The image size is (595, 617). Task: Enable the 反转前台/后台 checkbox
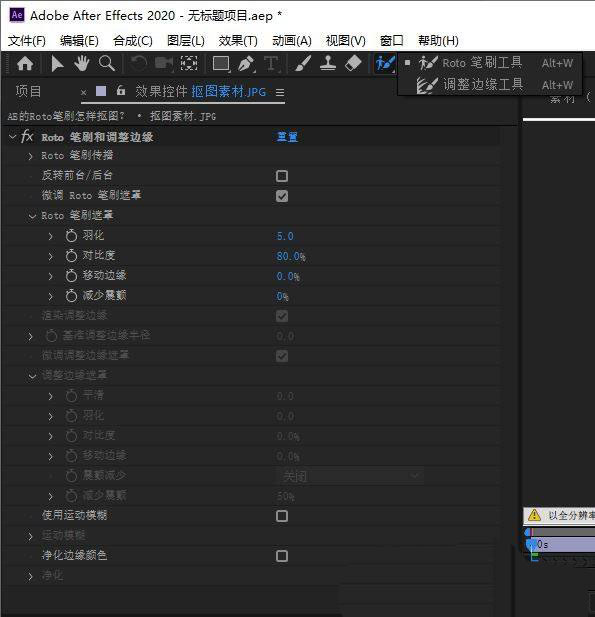[x=282, y=176]
